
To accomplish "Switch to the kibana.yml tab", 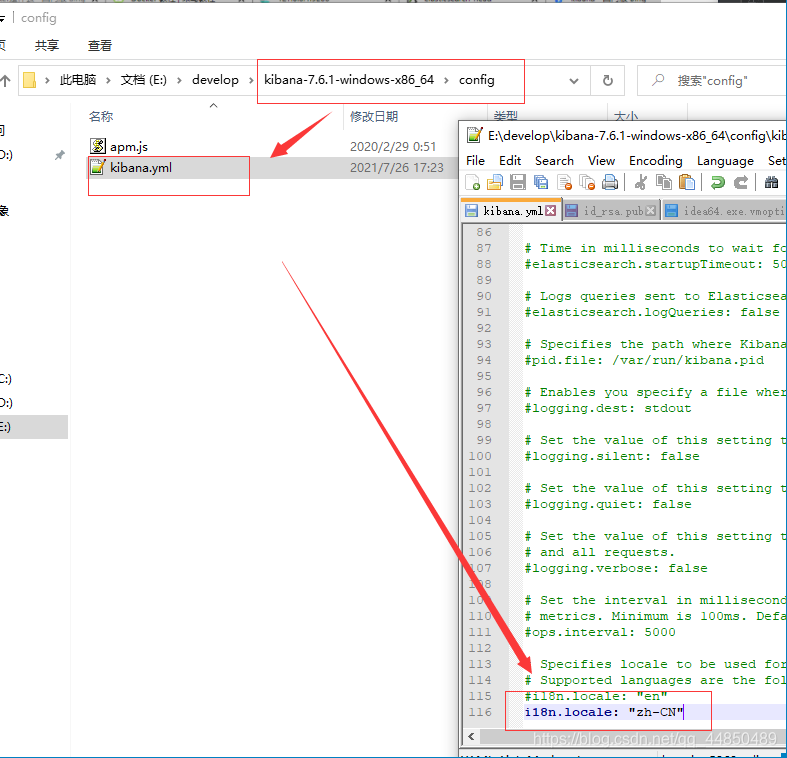I will pos(511,211).
